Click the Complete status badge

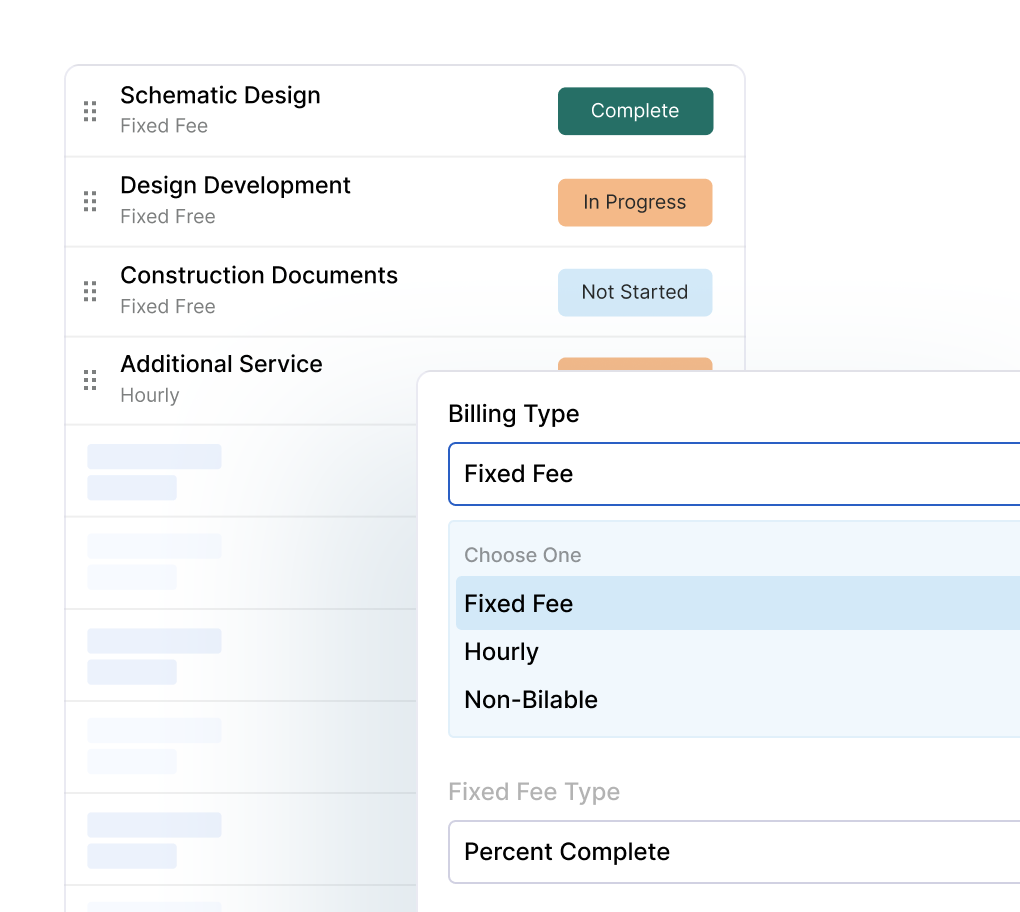(635, 111)
